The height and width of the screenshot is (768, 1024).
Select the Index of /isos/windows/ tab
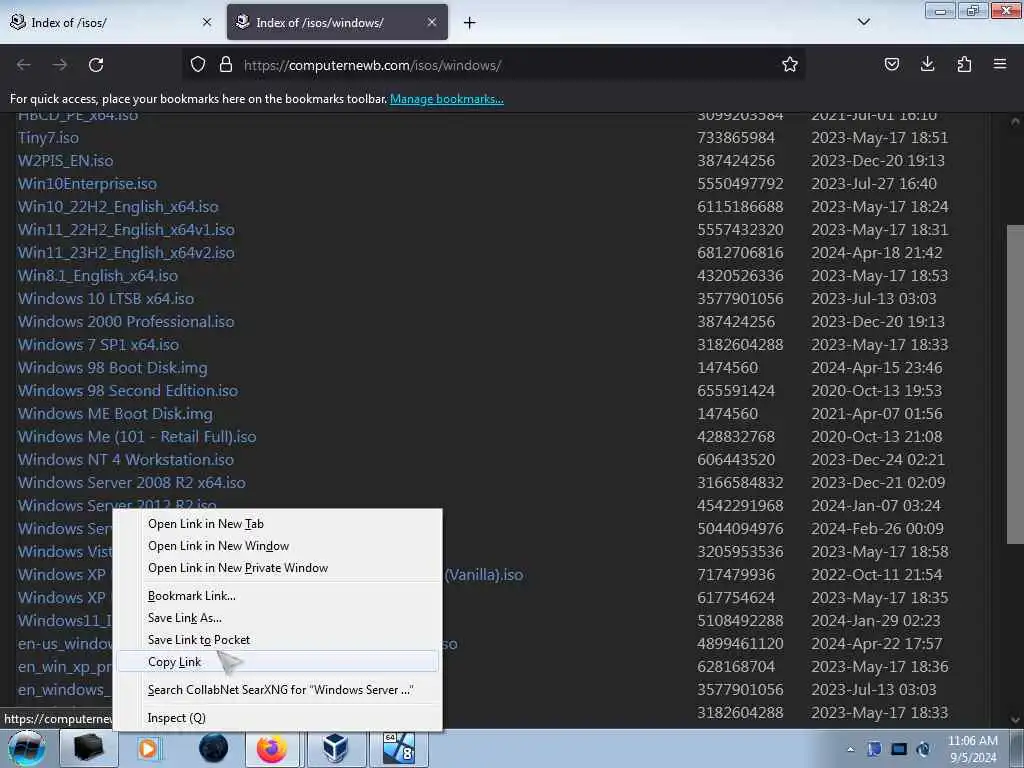point(337,22)
